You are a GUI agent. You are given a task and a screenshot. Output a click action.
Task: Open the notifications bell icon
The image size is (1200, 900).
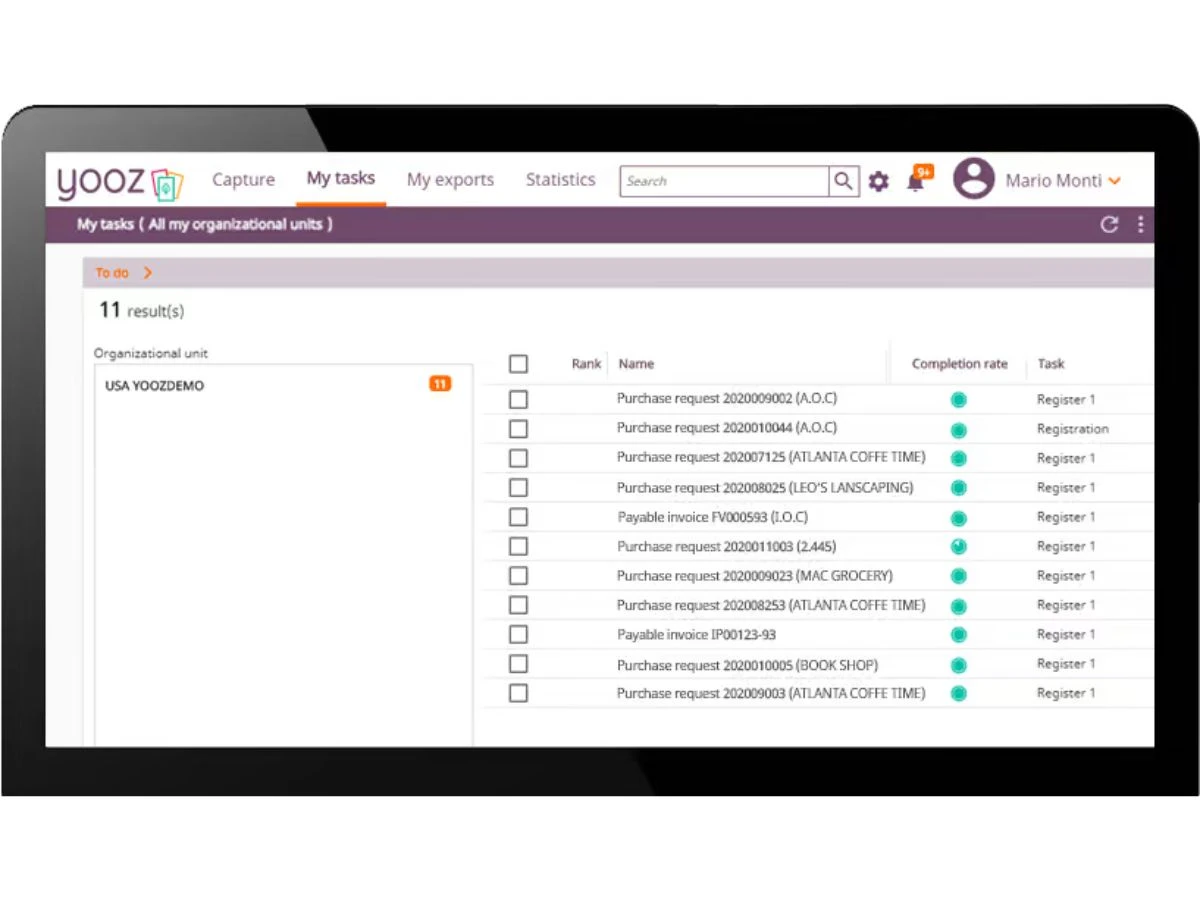coord(915,181)
